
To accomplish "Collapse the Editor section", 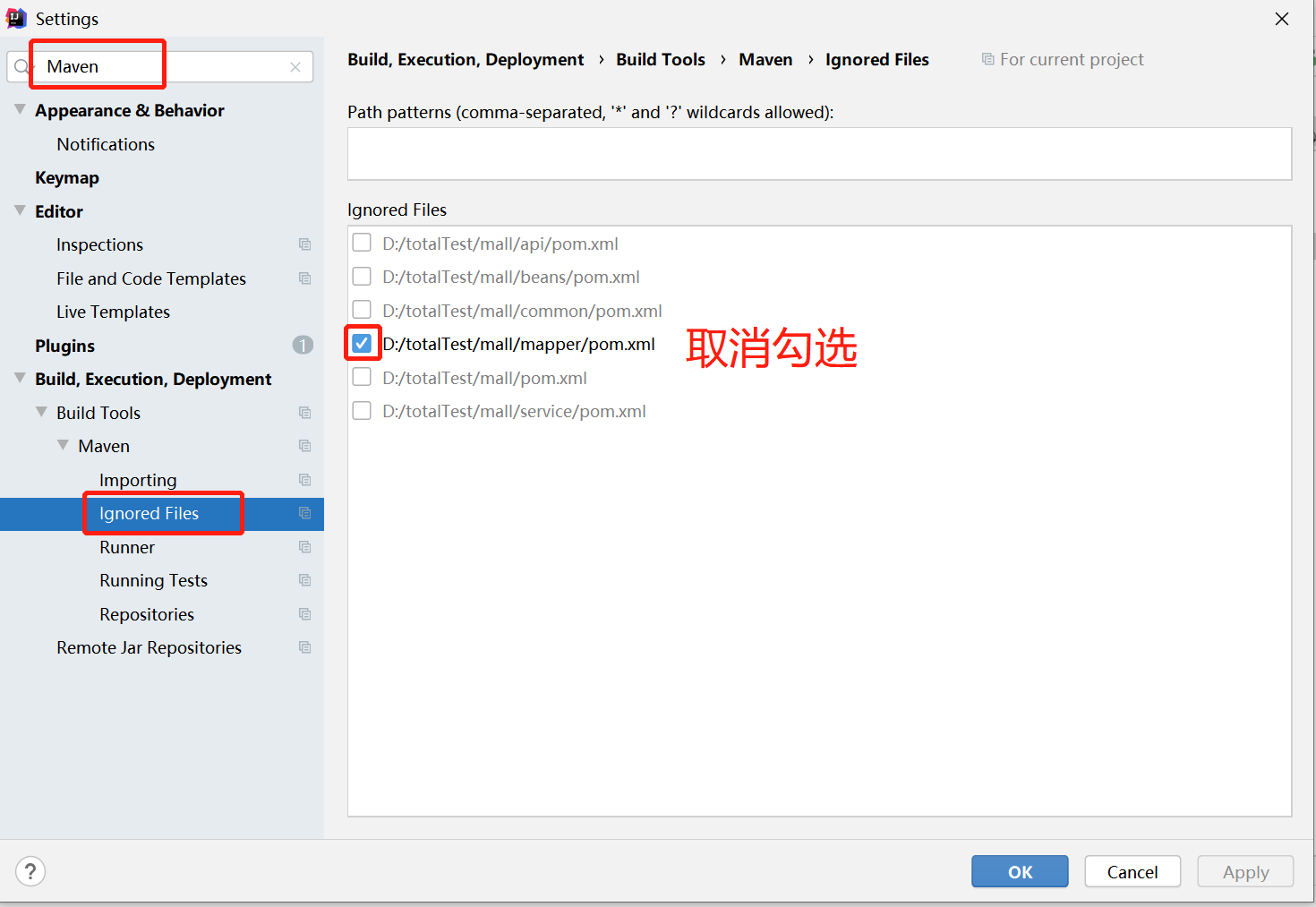I will [x=20, y=210].
